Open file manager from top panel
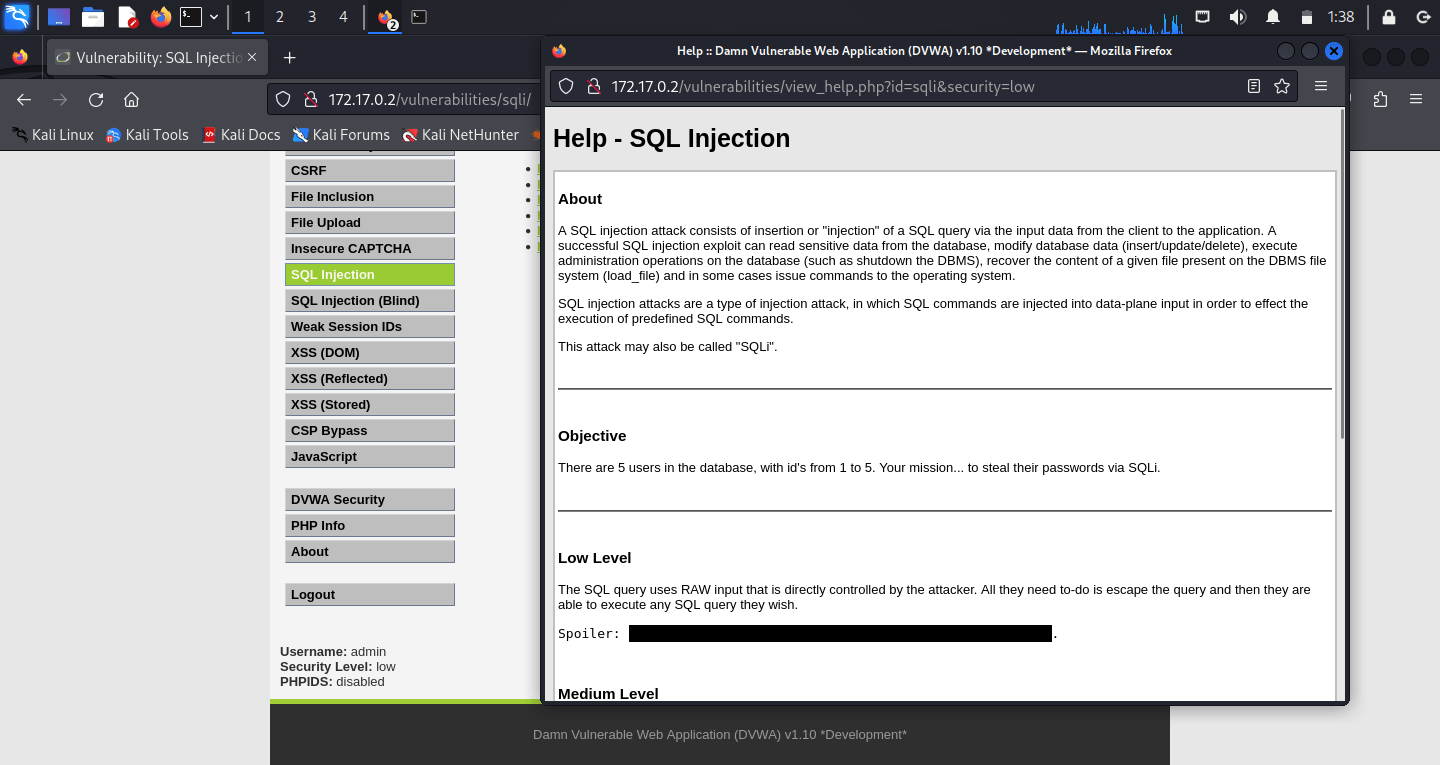1440x765 pixels. pos(93,17)
